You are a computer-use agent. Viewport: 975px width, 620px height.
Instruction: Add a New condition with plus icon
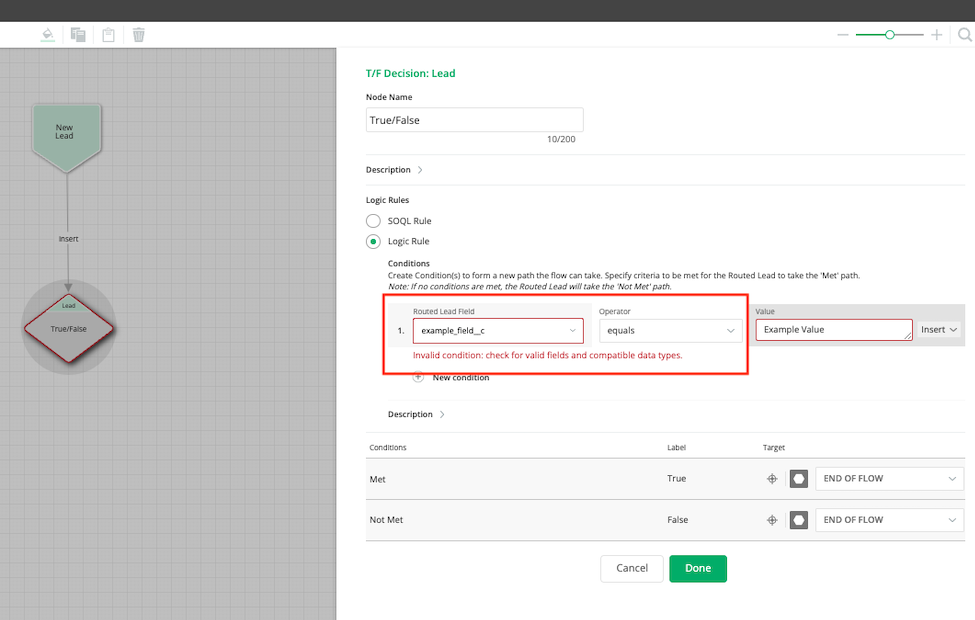[x=418, y=377]
